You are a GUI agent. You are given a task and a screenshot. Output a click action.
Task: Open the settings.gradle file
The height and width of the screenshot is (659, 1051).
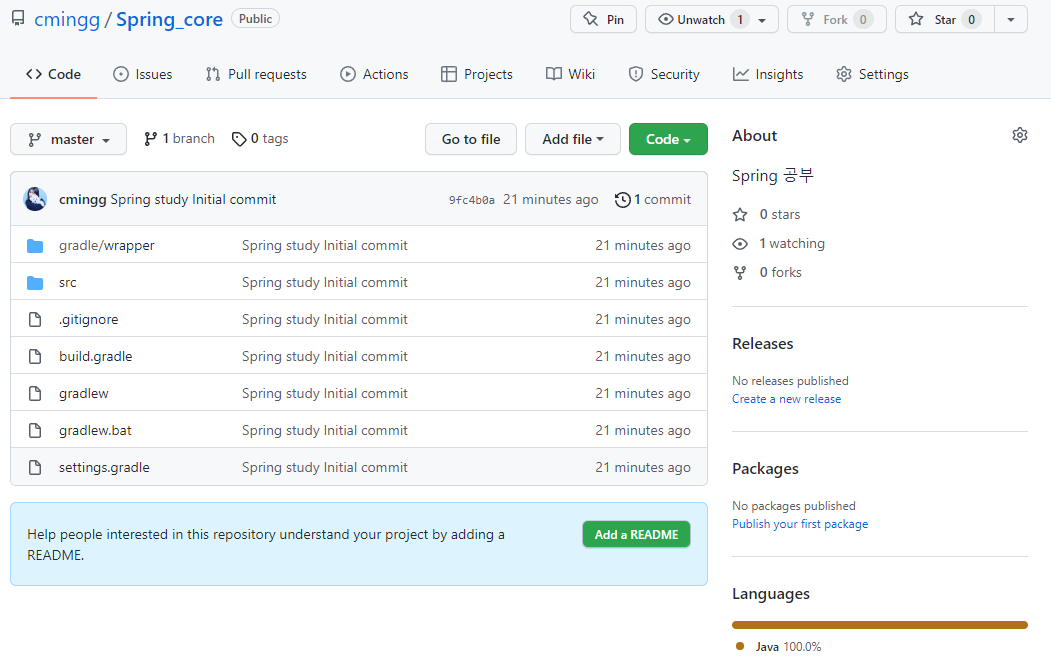pyautogui.click(x=104, y=467)
